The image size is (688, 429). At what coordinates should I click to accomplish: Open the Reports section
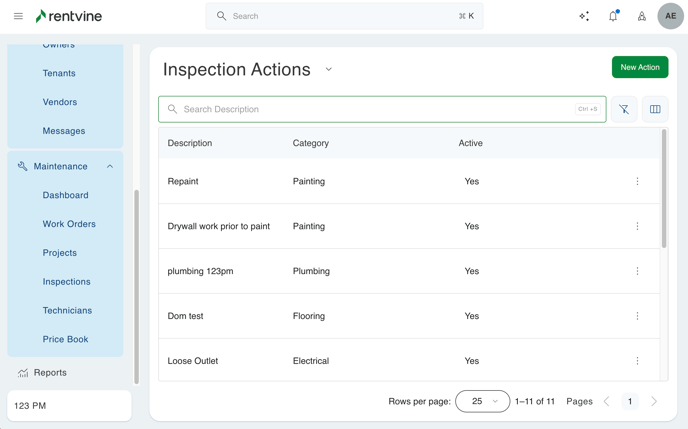pos(50,373)
